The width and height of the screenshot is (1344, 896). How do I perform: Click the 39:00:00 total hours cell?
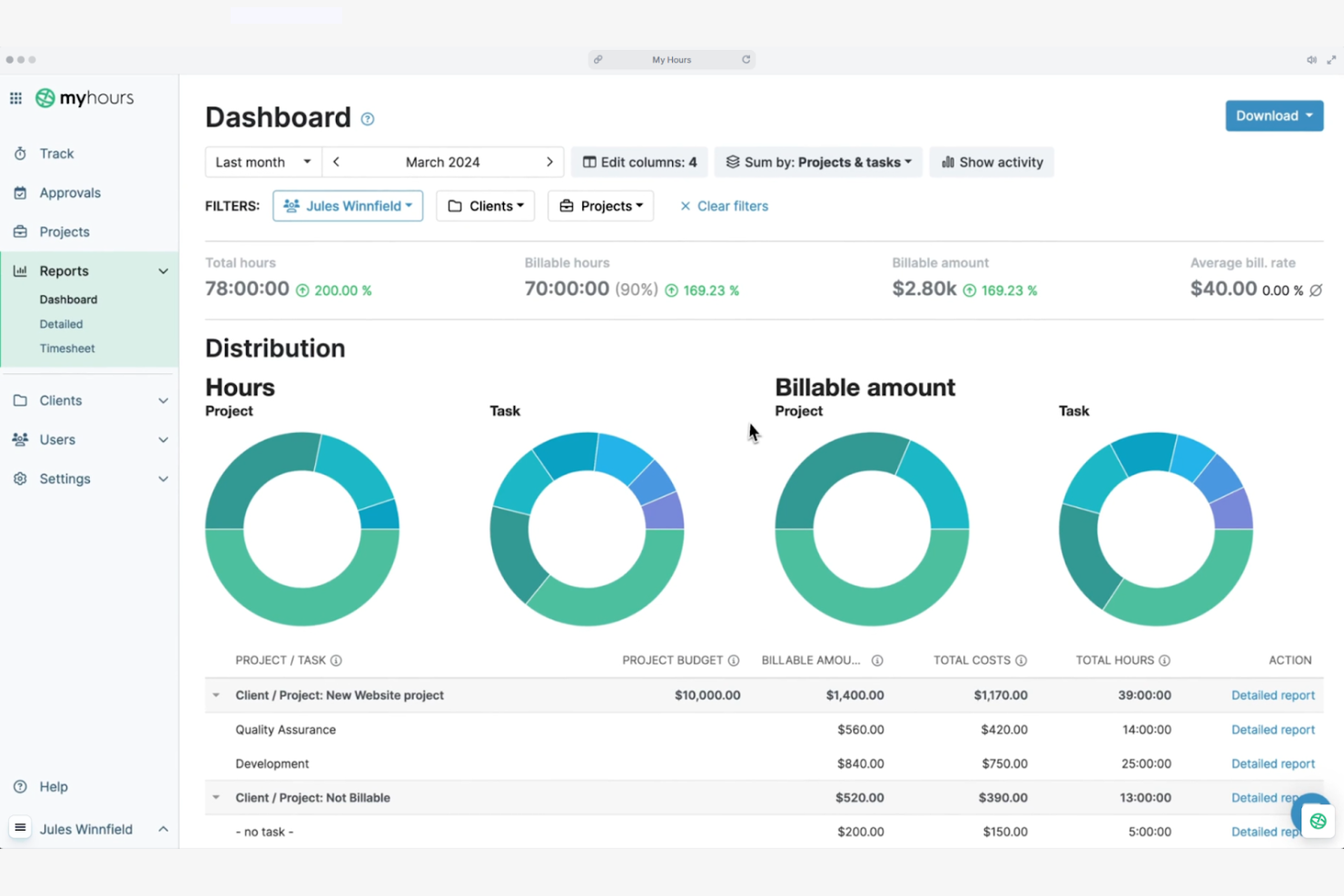[x=1144, y=695]
